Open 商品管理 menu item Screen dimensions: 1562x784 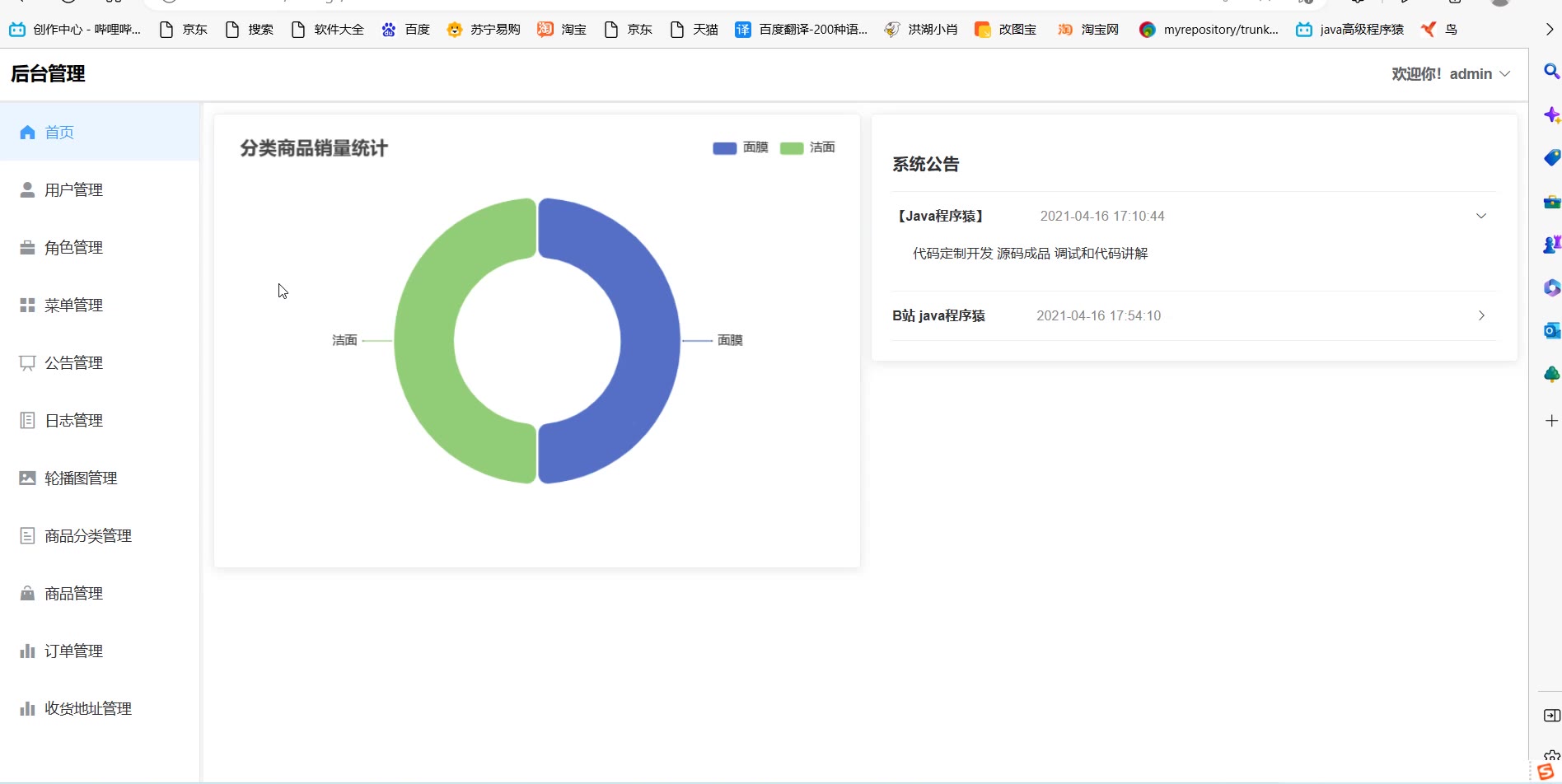100,593
